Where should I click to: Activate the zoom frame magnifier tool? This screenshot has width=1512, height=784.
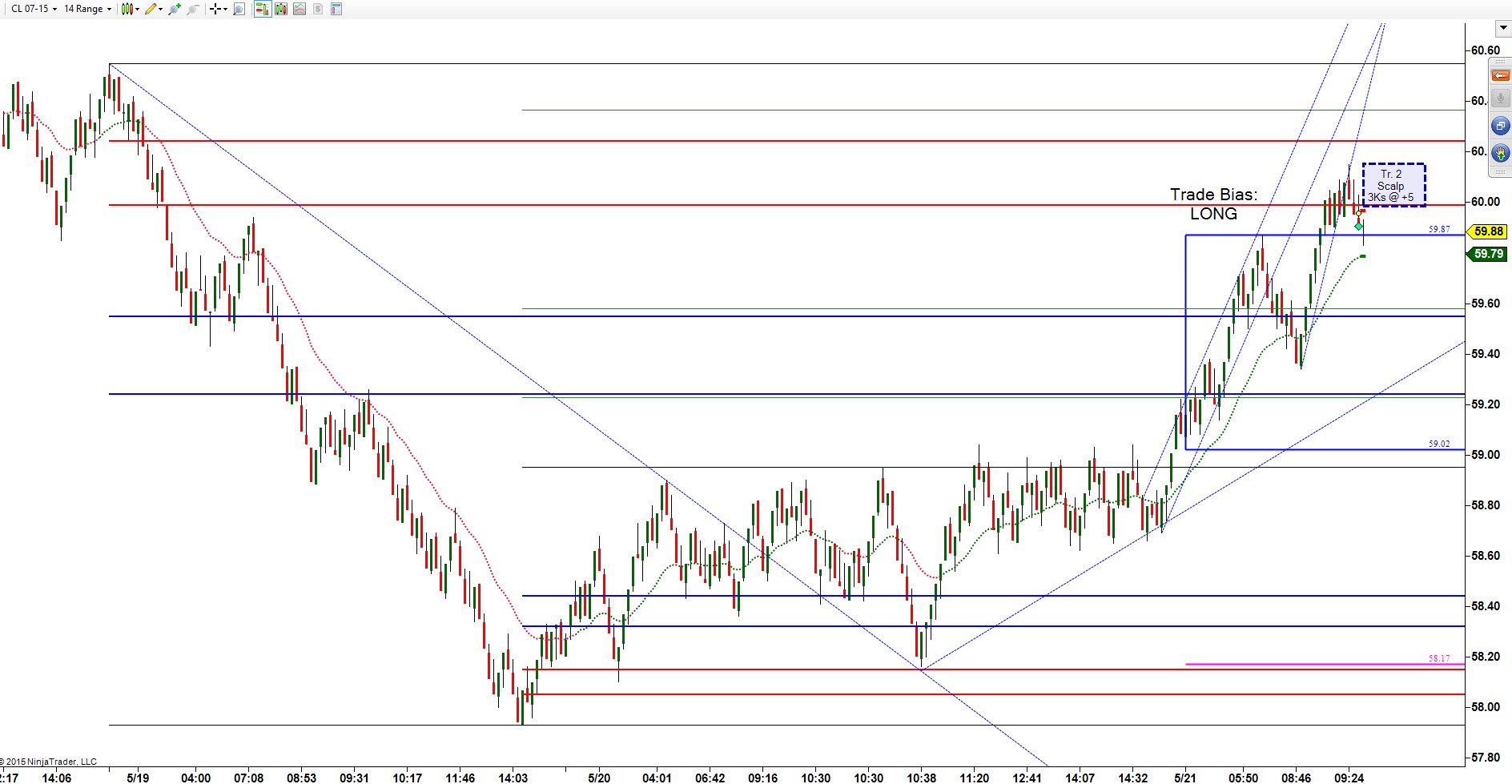click(x=239, y=9)
